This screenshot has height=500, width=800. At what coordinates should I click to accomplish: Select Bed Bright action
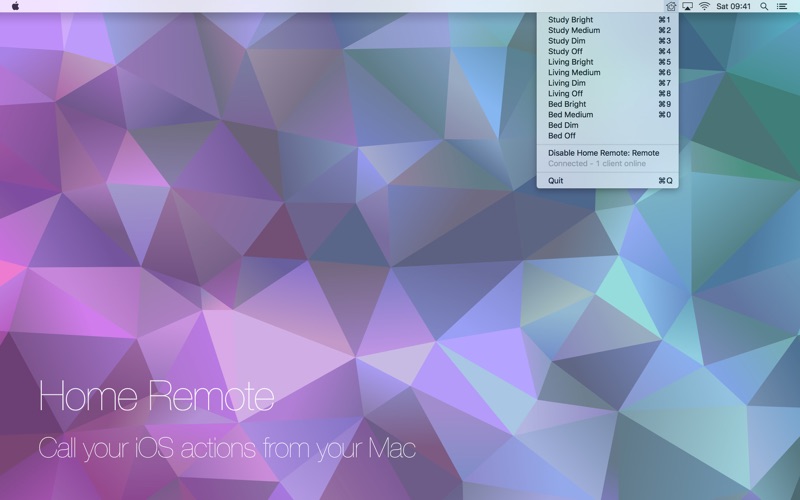(x=608, y=104)
